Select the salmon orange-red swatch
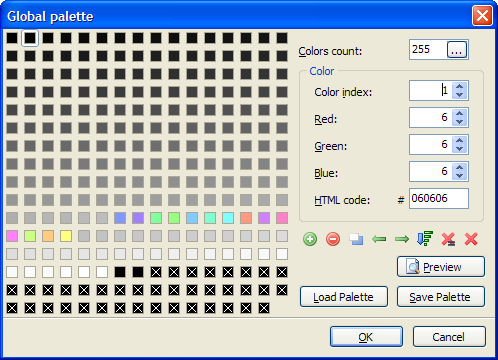498x360 pixels. pos(246,218)
